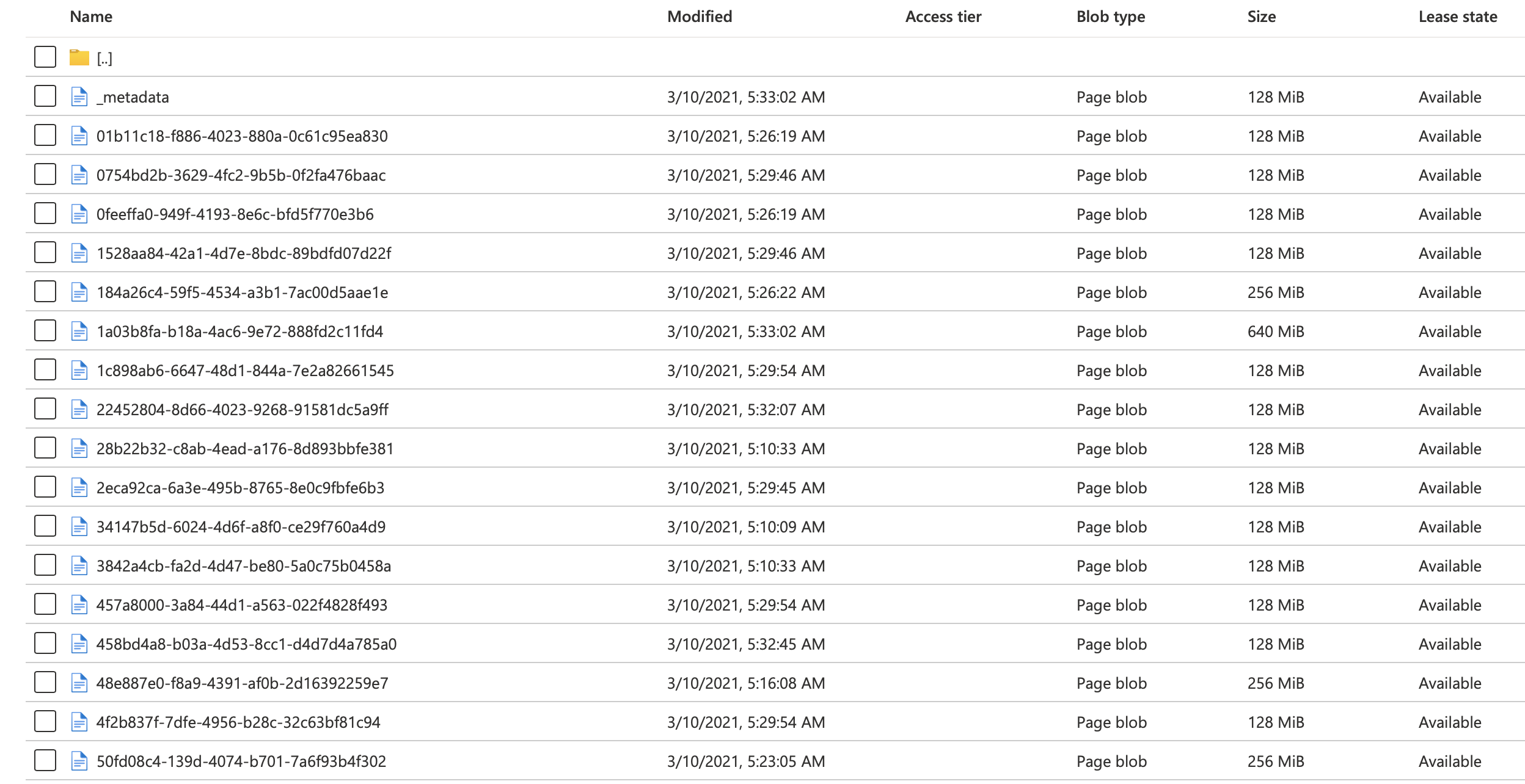Select checkbox for the 640 MiB blob 1a03b8fa
This screenshot has height=784, width=1525.
click(45, 331)
